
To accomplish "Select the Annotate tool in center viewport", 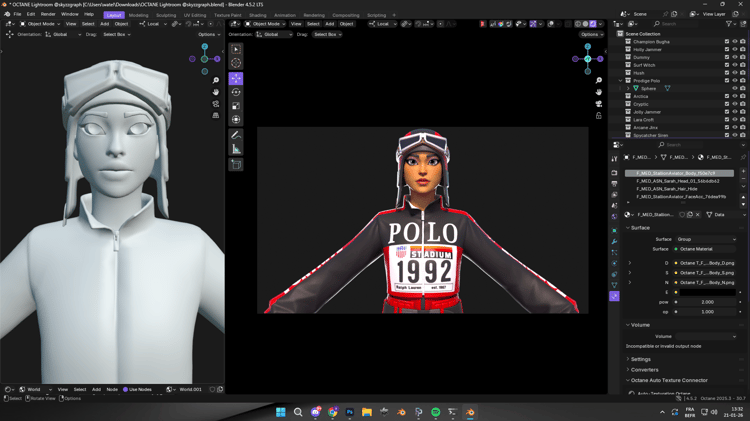I will [x=236, y=135].
